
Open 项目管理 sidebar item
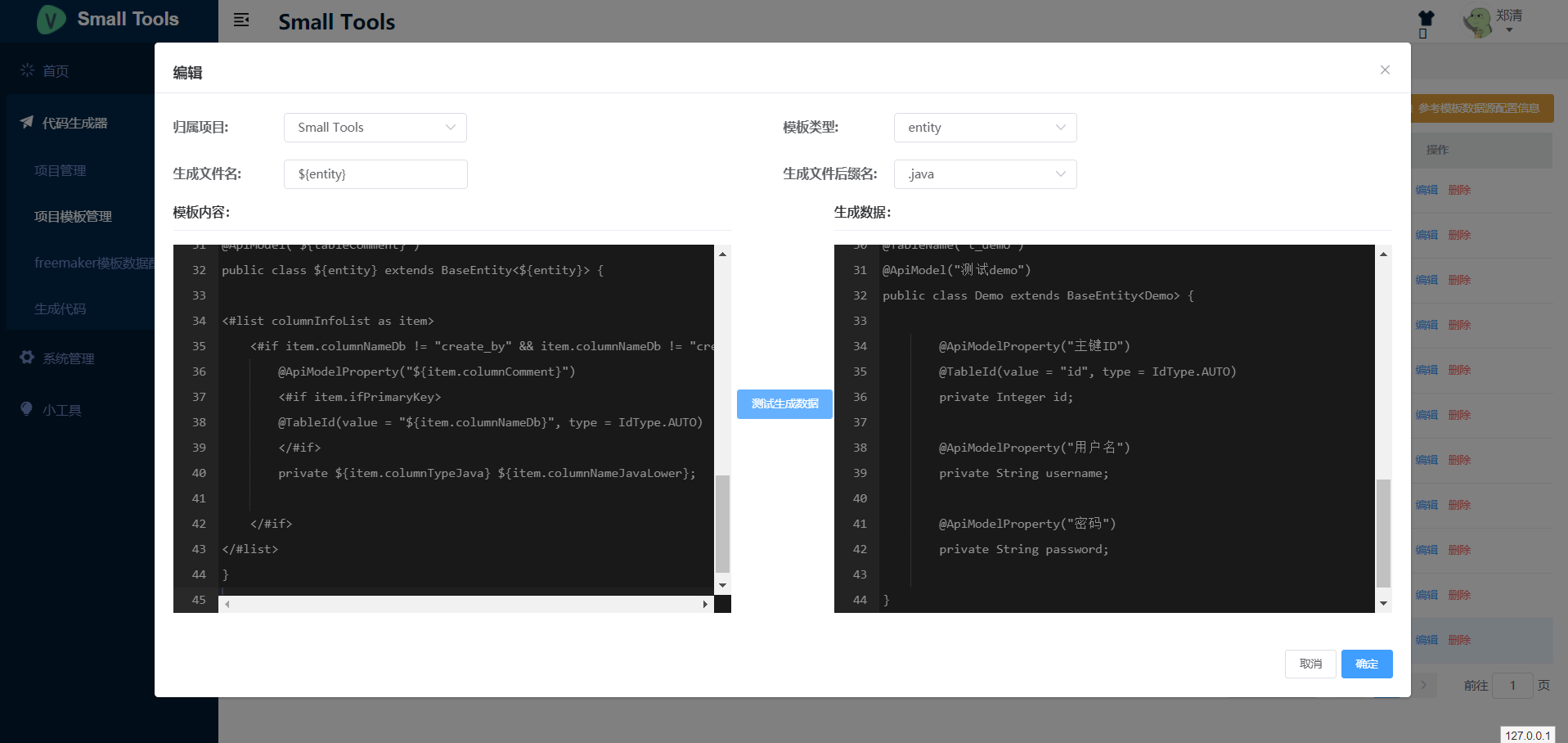[x=60, y=170]
